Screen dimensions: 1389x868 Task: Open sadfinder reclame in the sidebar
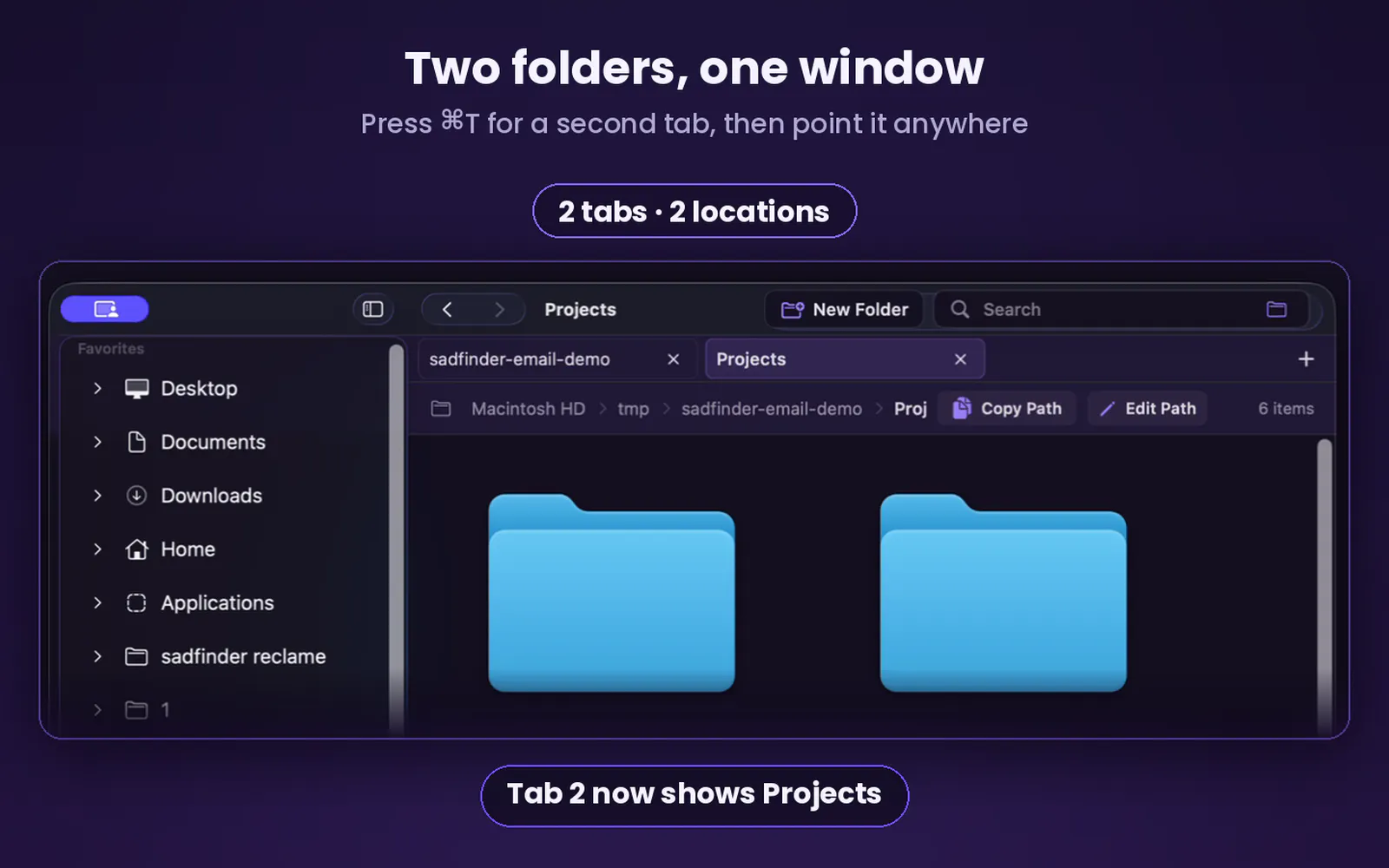tap(243, 656)
